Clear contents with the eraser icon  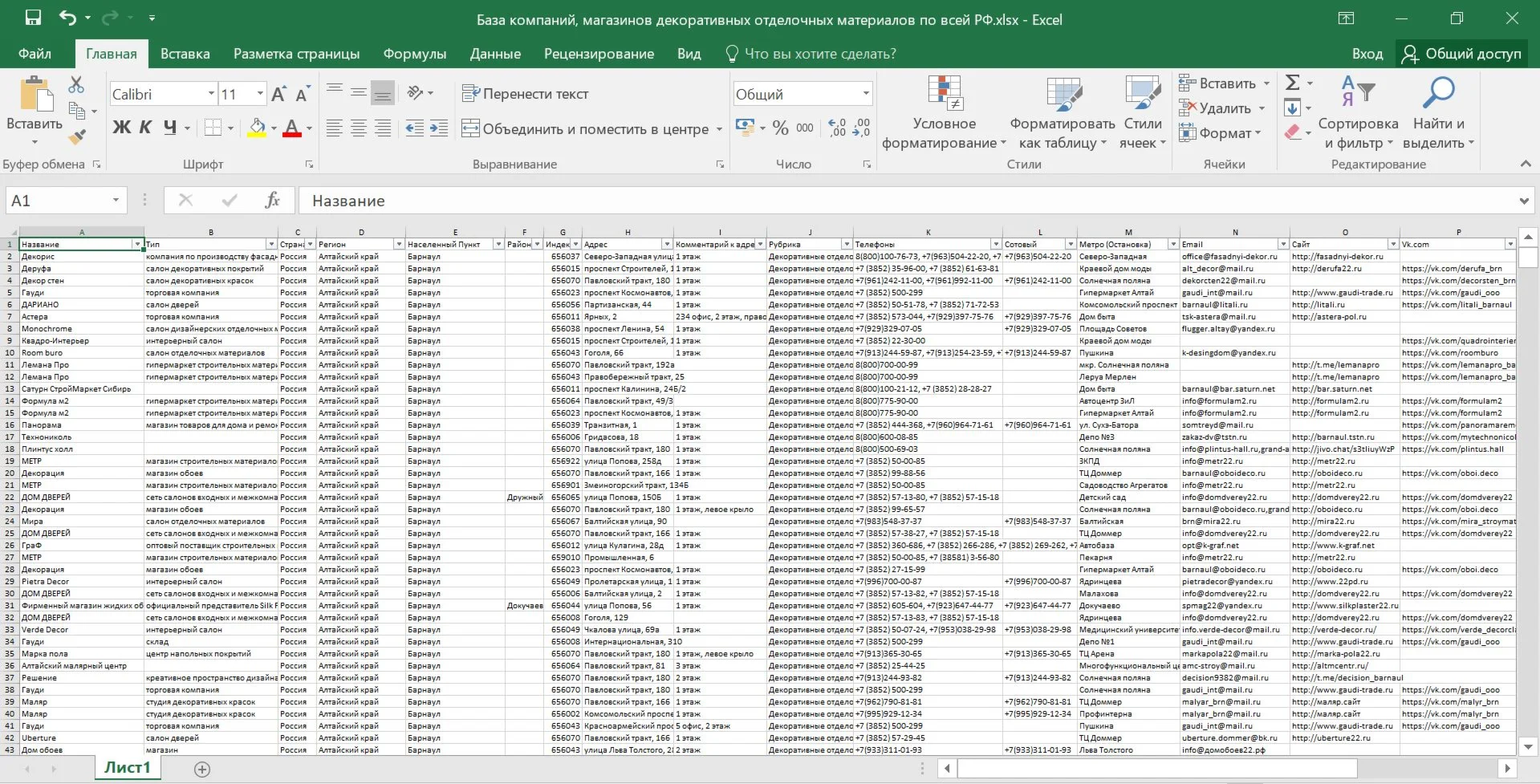[1292, 132]
